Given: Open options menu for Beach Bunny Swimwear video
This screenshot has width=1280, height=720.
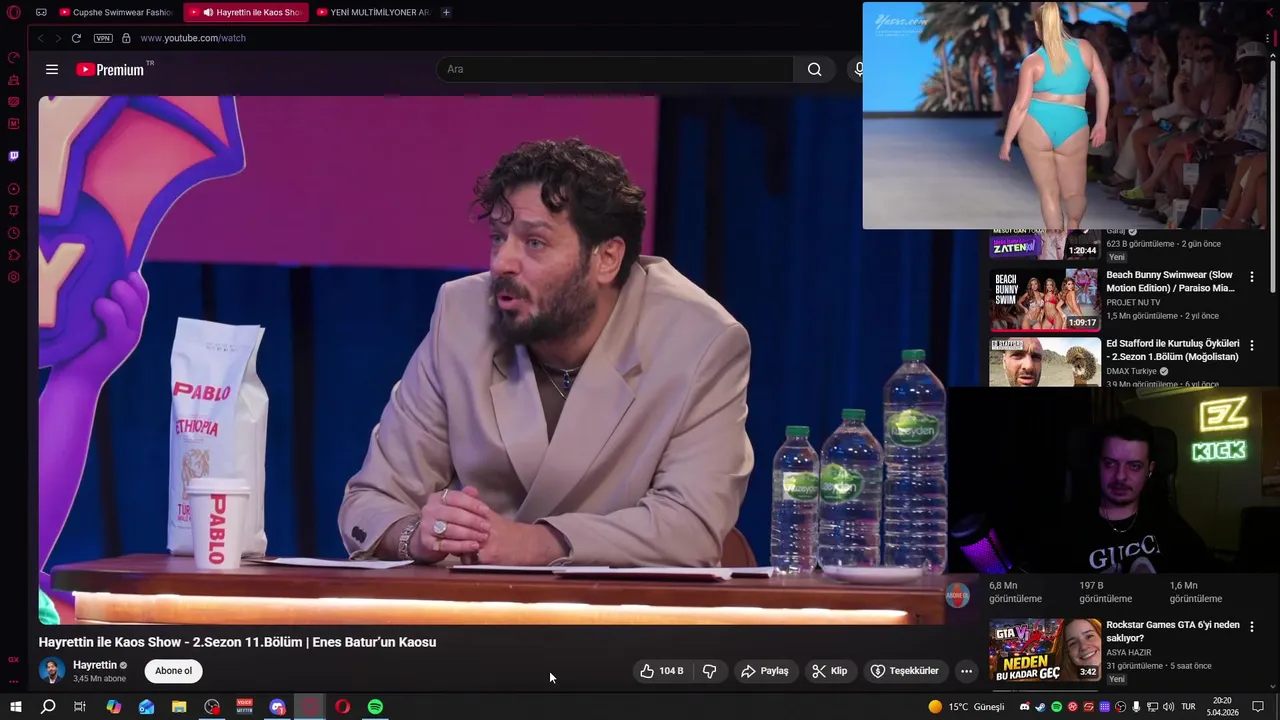Looking at the screenshot, I should pos(1252,276).
